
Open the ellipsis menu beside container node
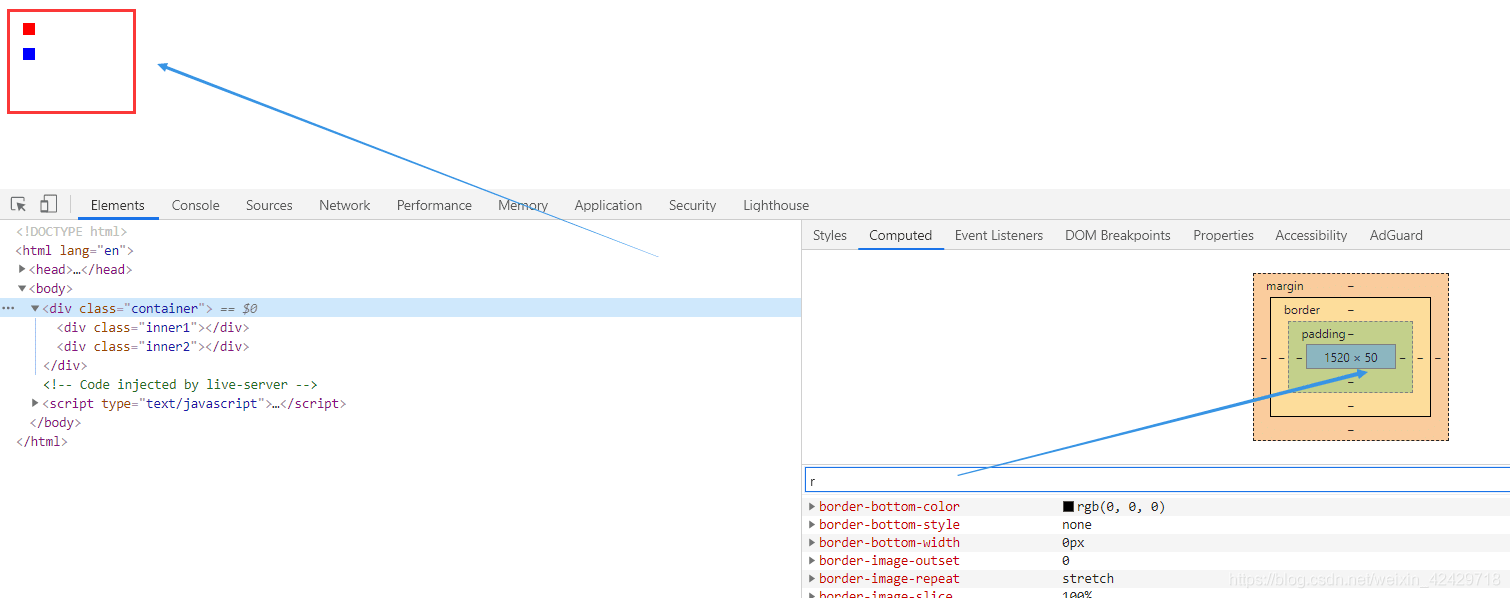9,308
